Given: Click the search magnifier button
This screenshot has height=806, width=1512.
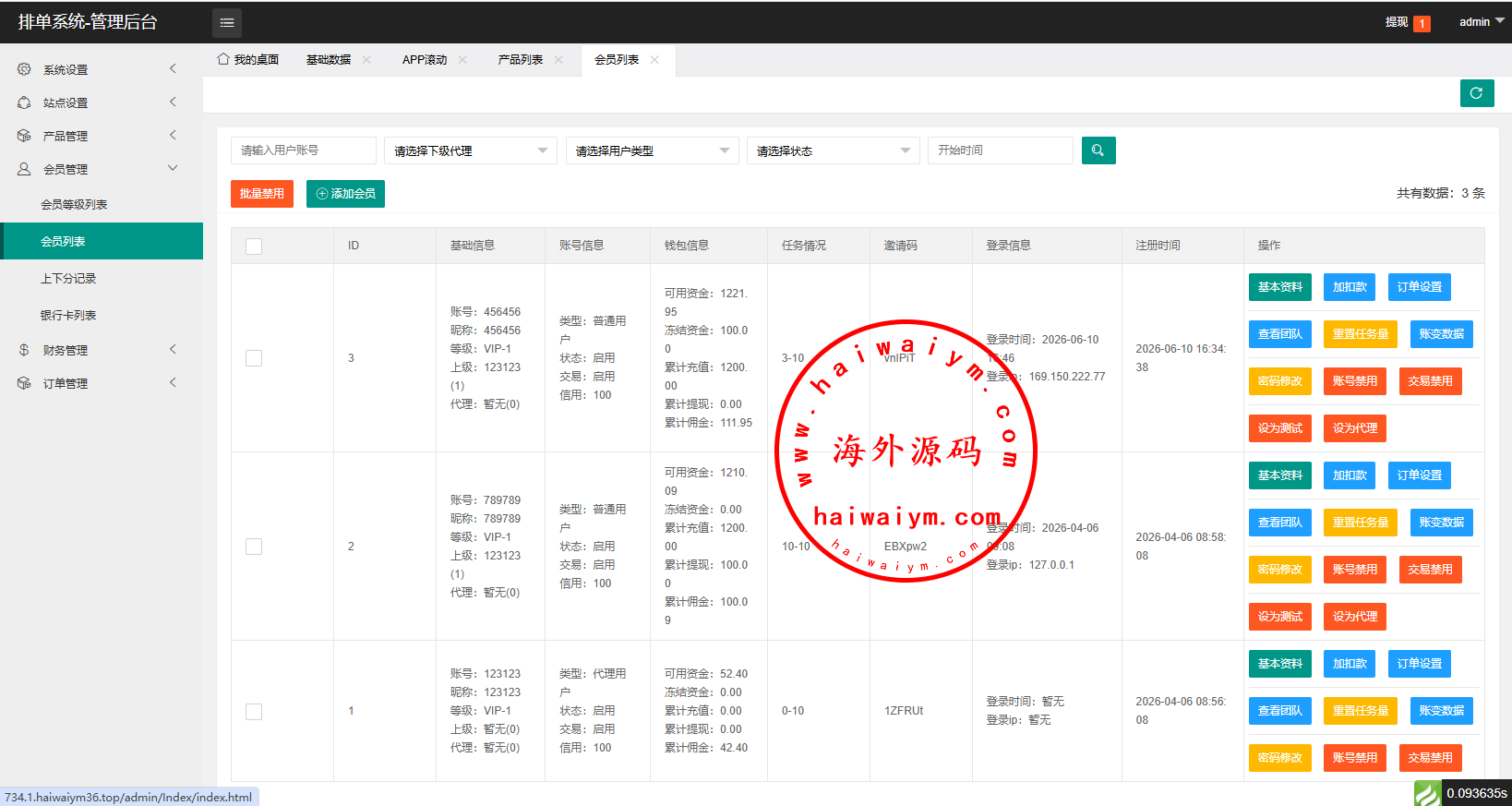Looking at the screenshot, I should click(x=1098, y=150).
